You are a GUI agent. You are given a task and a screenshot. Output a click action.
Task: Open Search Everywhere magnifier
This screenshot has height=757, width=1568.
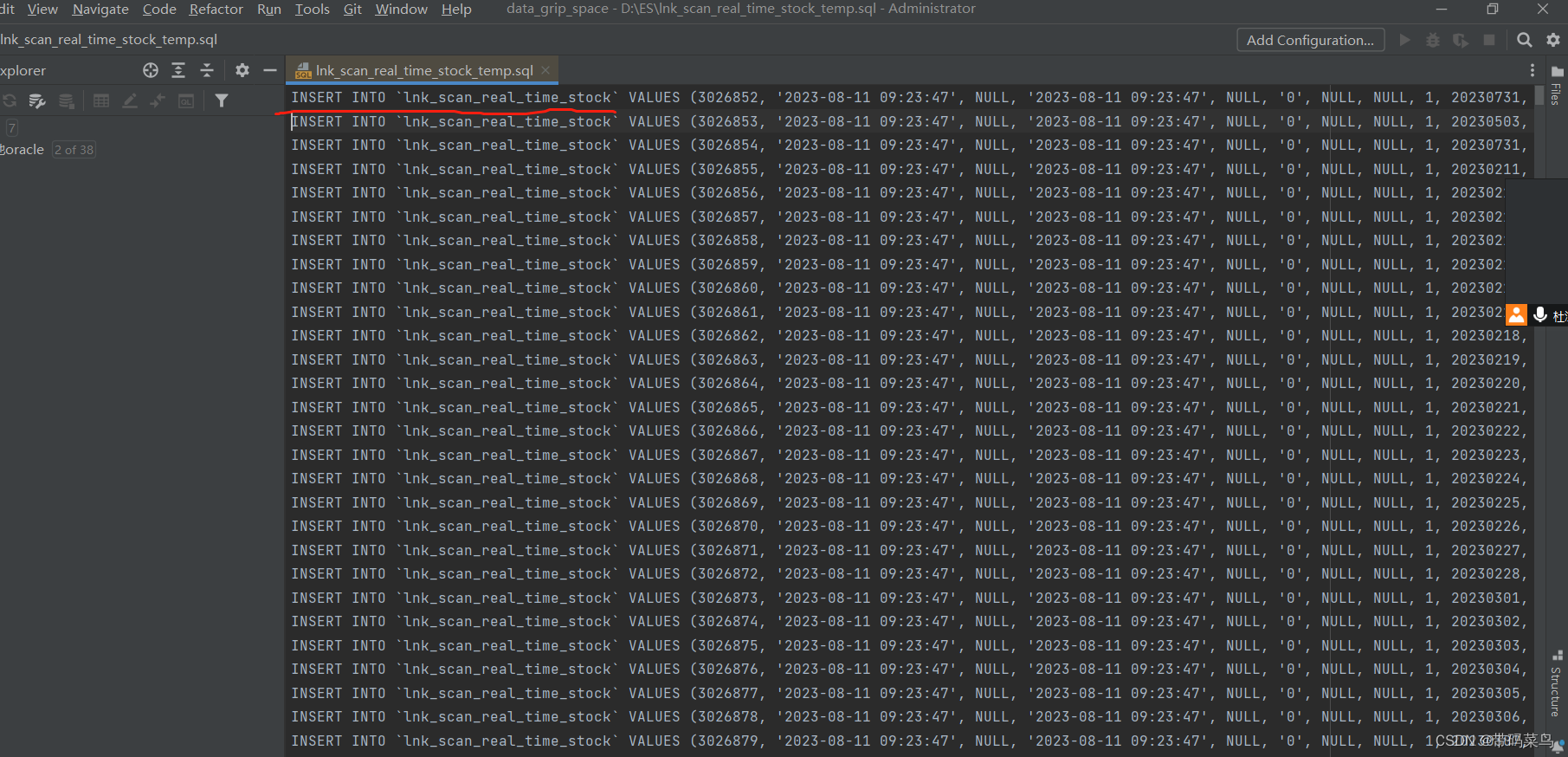(1525, 40)
